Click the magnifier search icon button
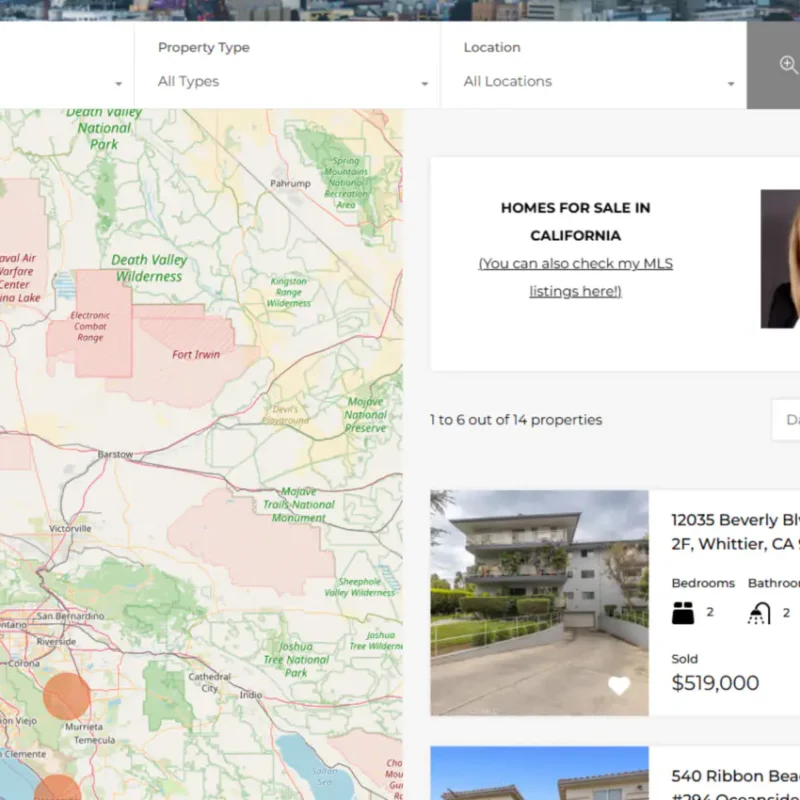The height and width of the screenshot is (800, 800). [x=788, y=65]
